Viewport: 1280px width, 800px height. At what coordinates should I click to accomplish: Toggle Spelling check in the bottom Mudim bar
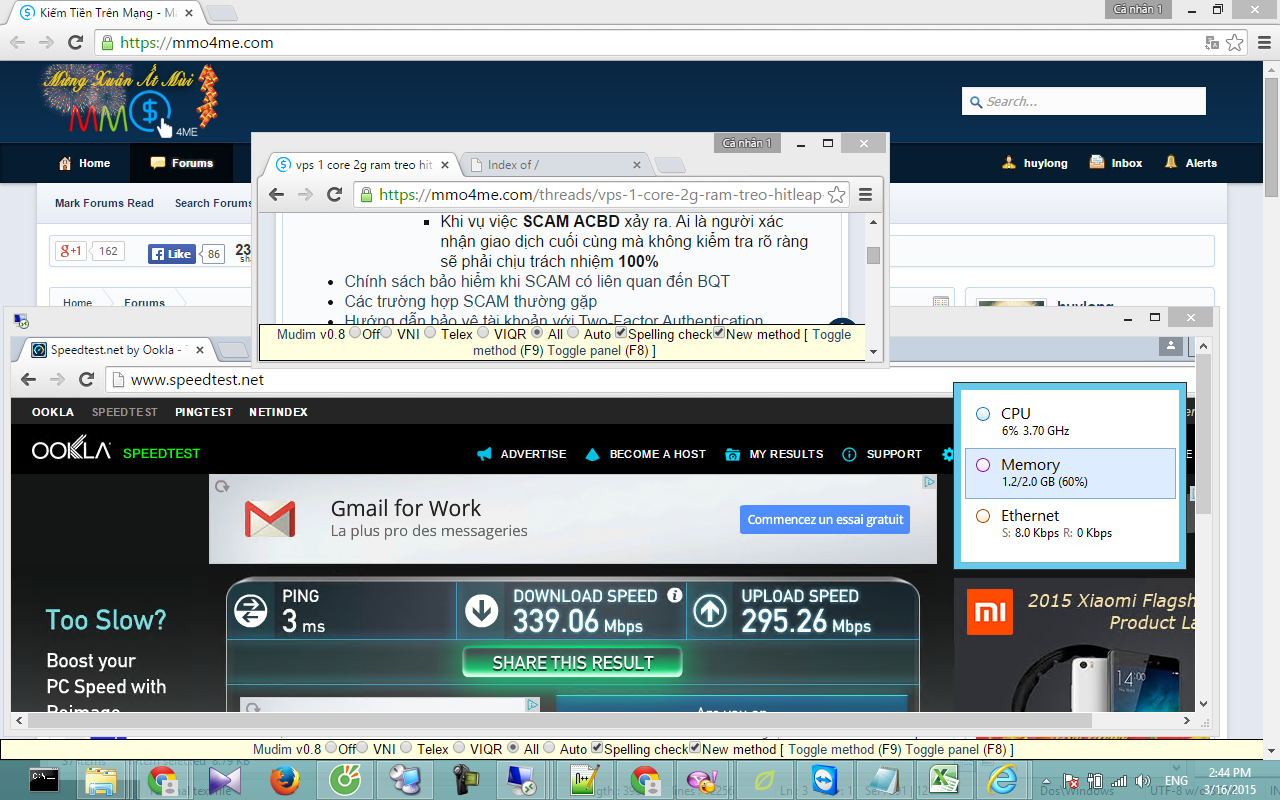pyautogui.click(x=597, y=748)
